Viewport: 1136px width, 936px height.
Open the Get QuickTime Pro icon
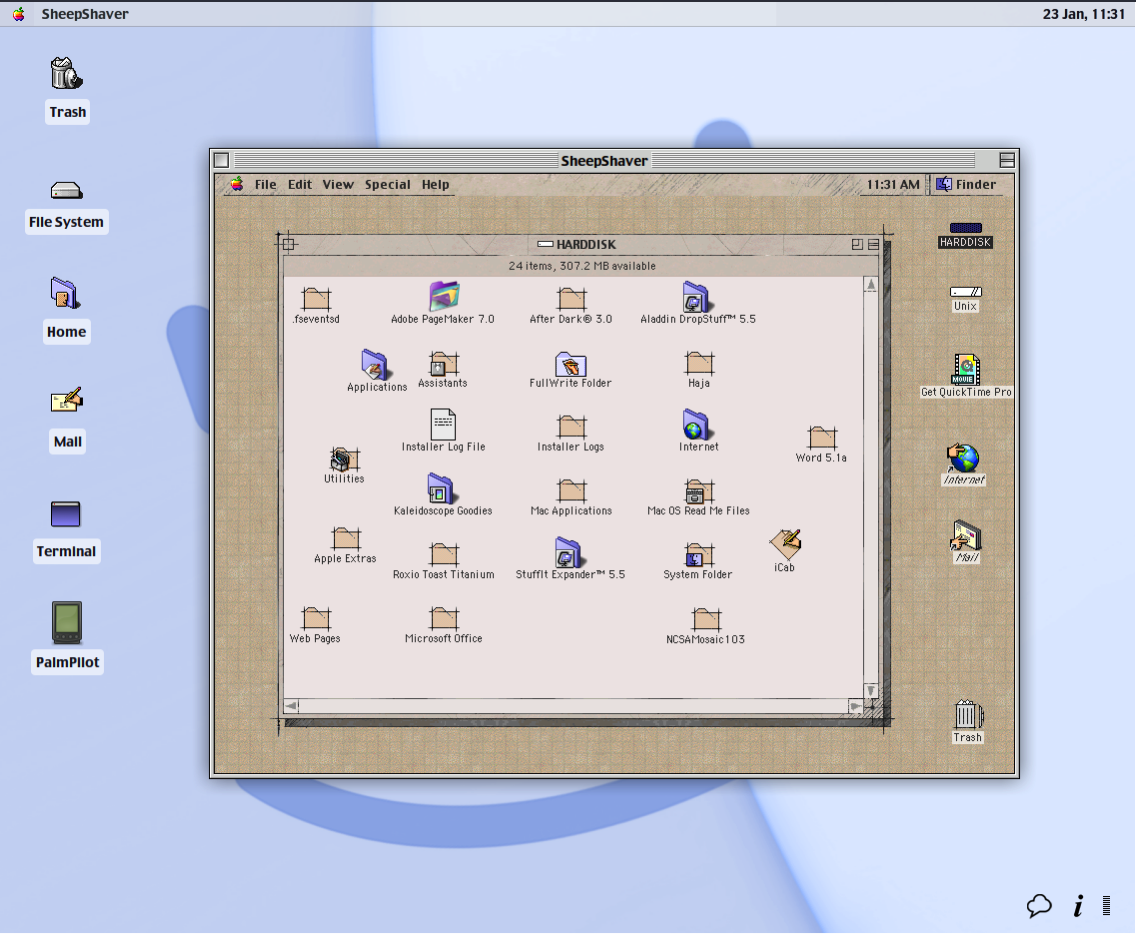966,369
